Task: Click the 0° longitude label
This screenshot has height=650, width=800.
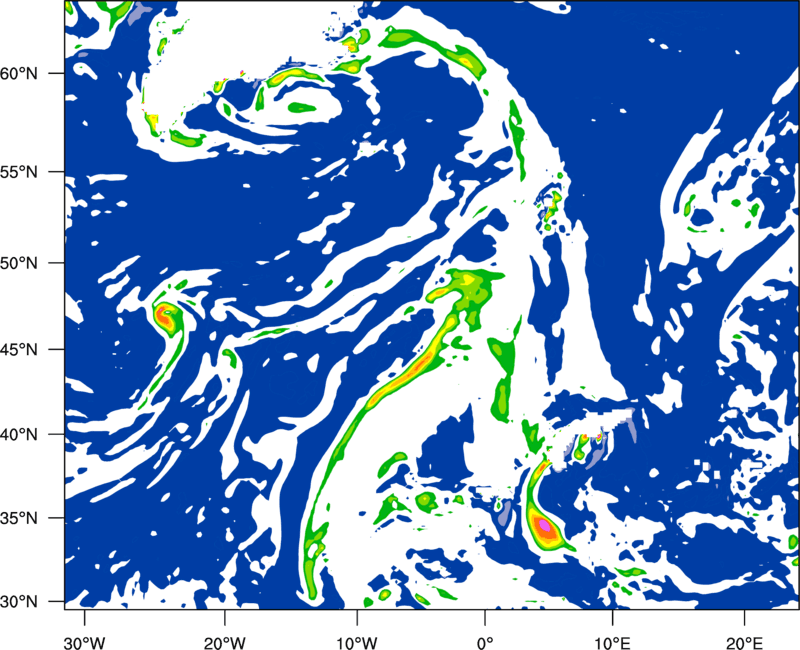Action: [485, 643]
